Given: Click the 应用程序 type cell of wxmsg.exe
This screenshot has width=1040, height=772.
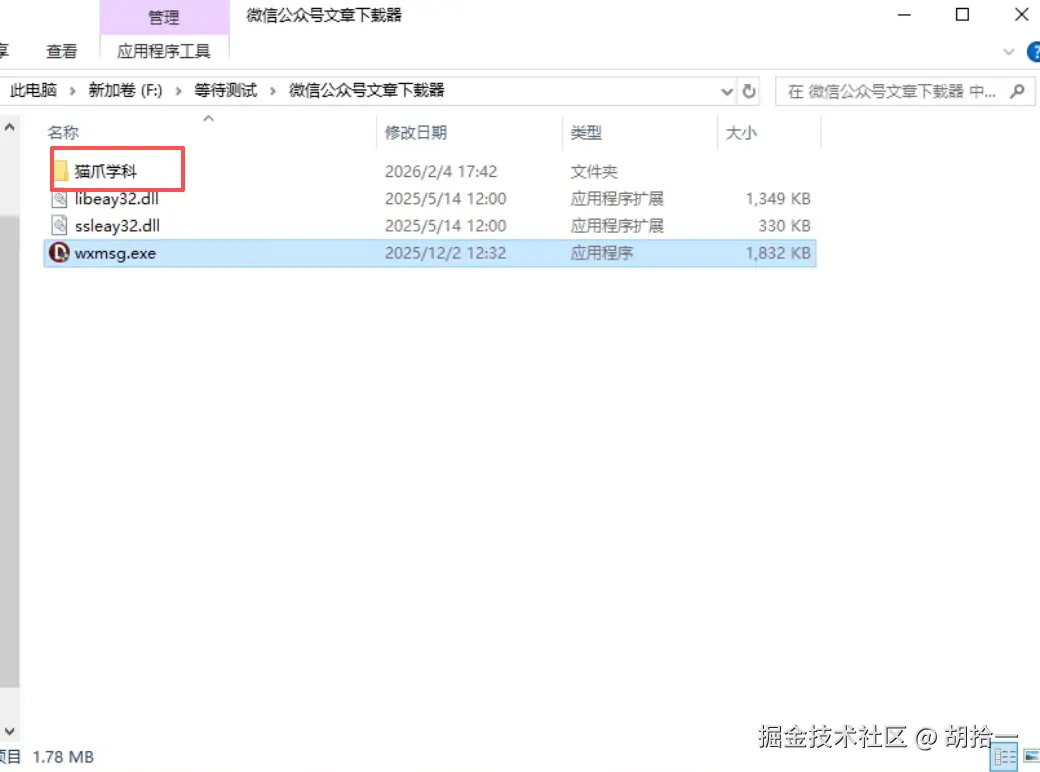Looking at the screenshot, I should (x=602, y=253).
